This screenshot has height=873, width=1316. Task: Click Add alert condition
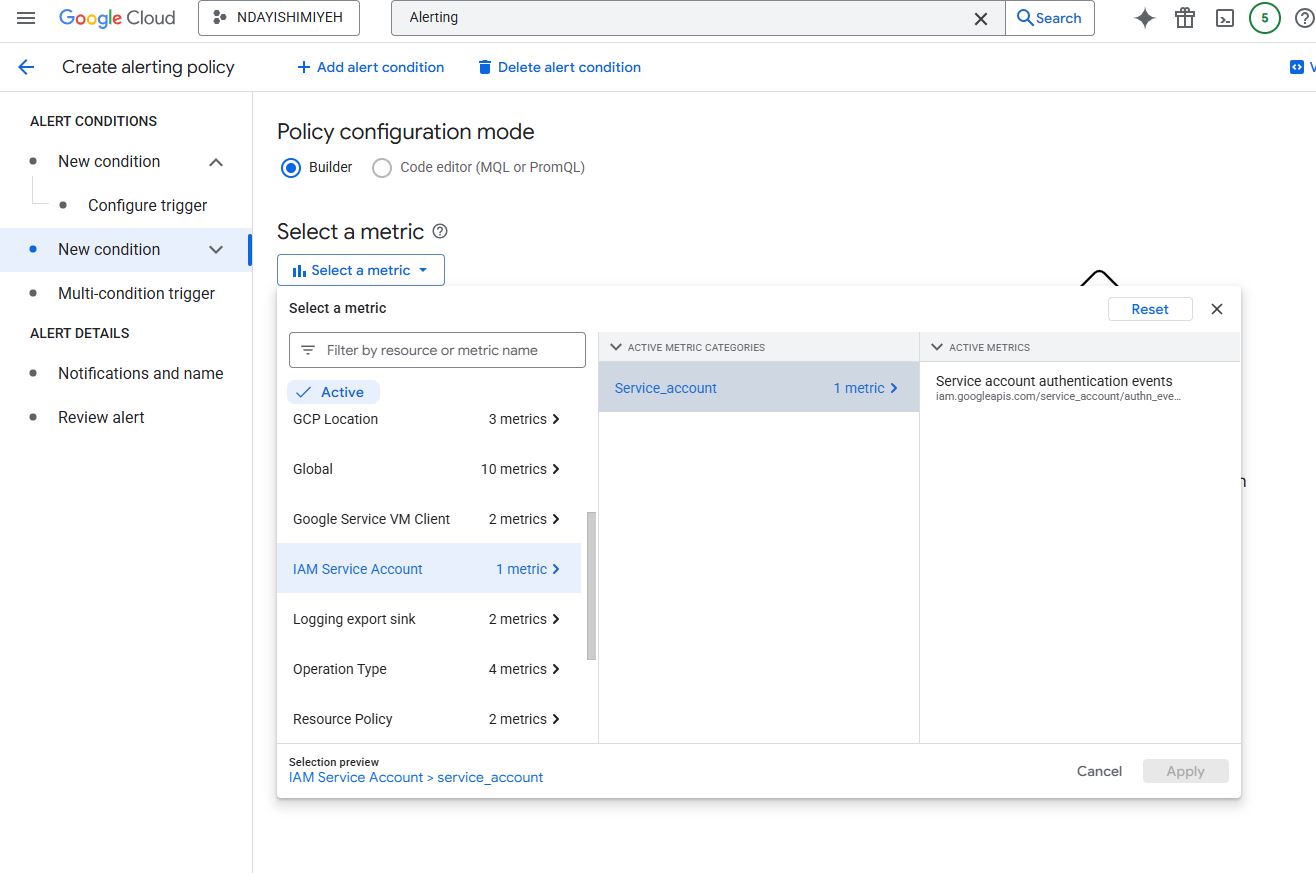pos(370,67)
